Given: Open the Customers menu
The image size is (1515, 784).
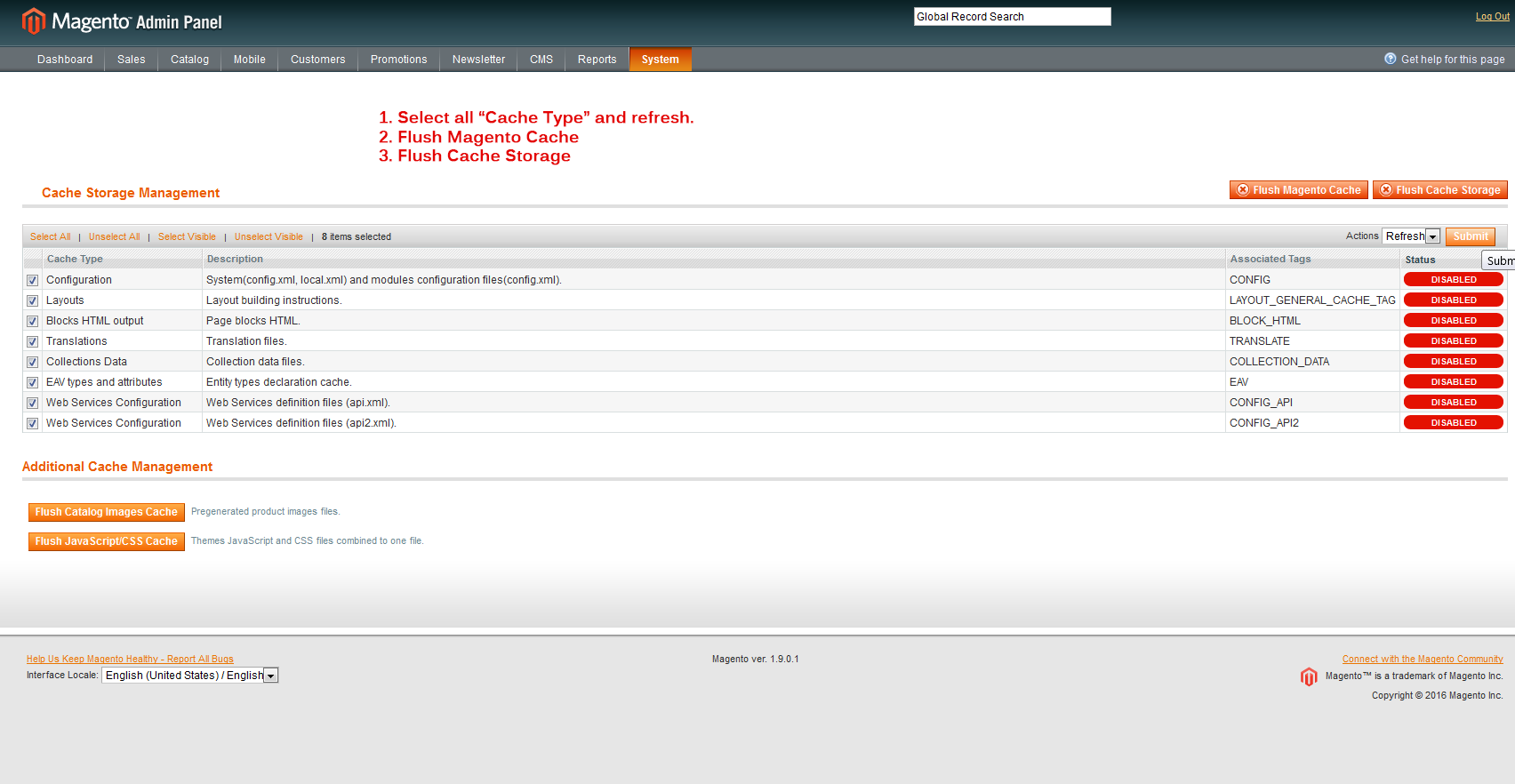Looking at the screenshot, I should click(317, 60).
